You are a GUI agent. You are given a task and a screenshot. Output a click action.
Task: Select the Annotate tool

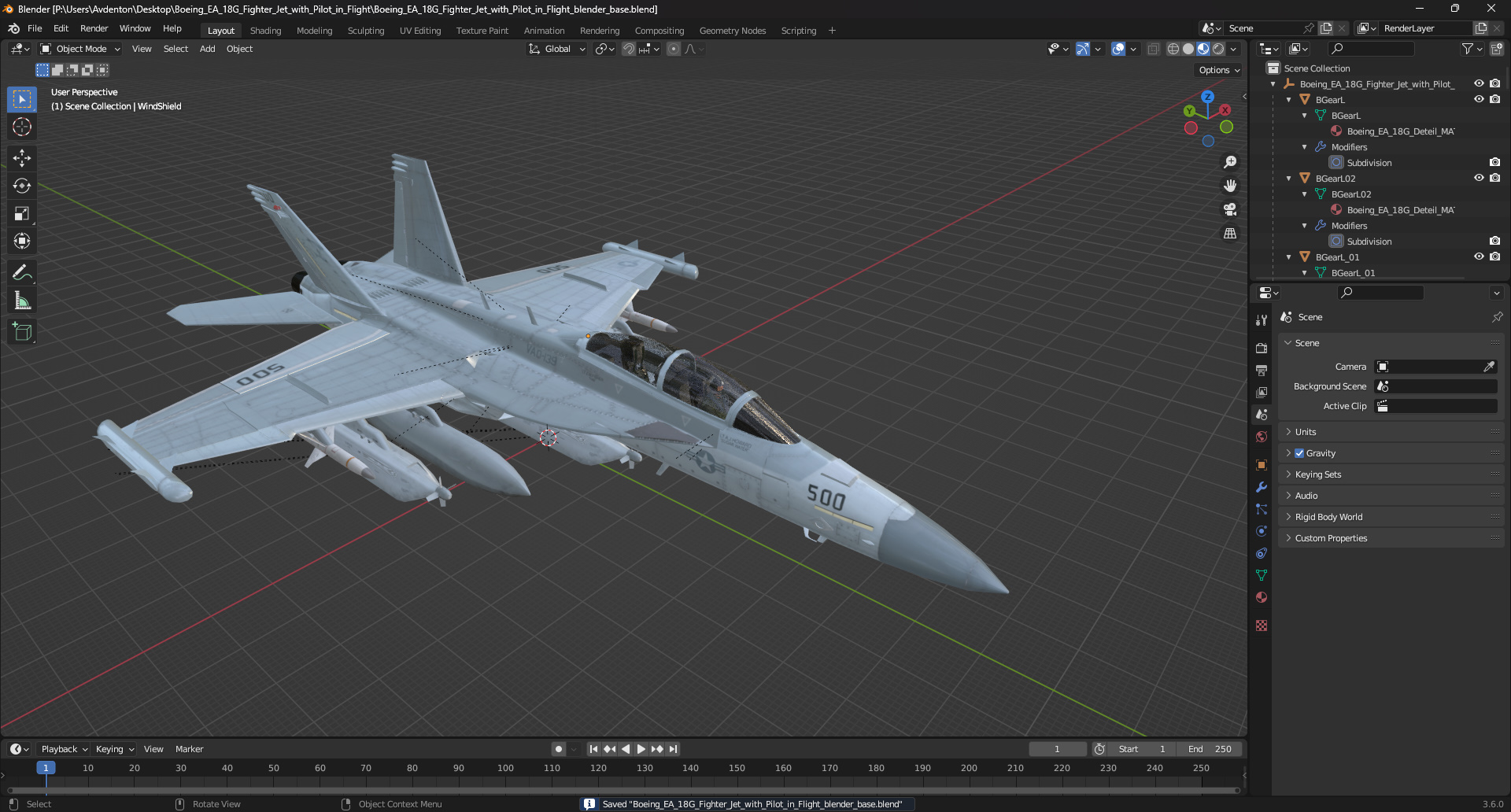tap(22, 273)
